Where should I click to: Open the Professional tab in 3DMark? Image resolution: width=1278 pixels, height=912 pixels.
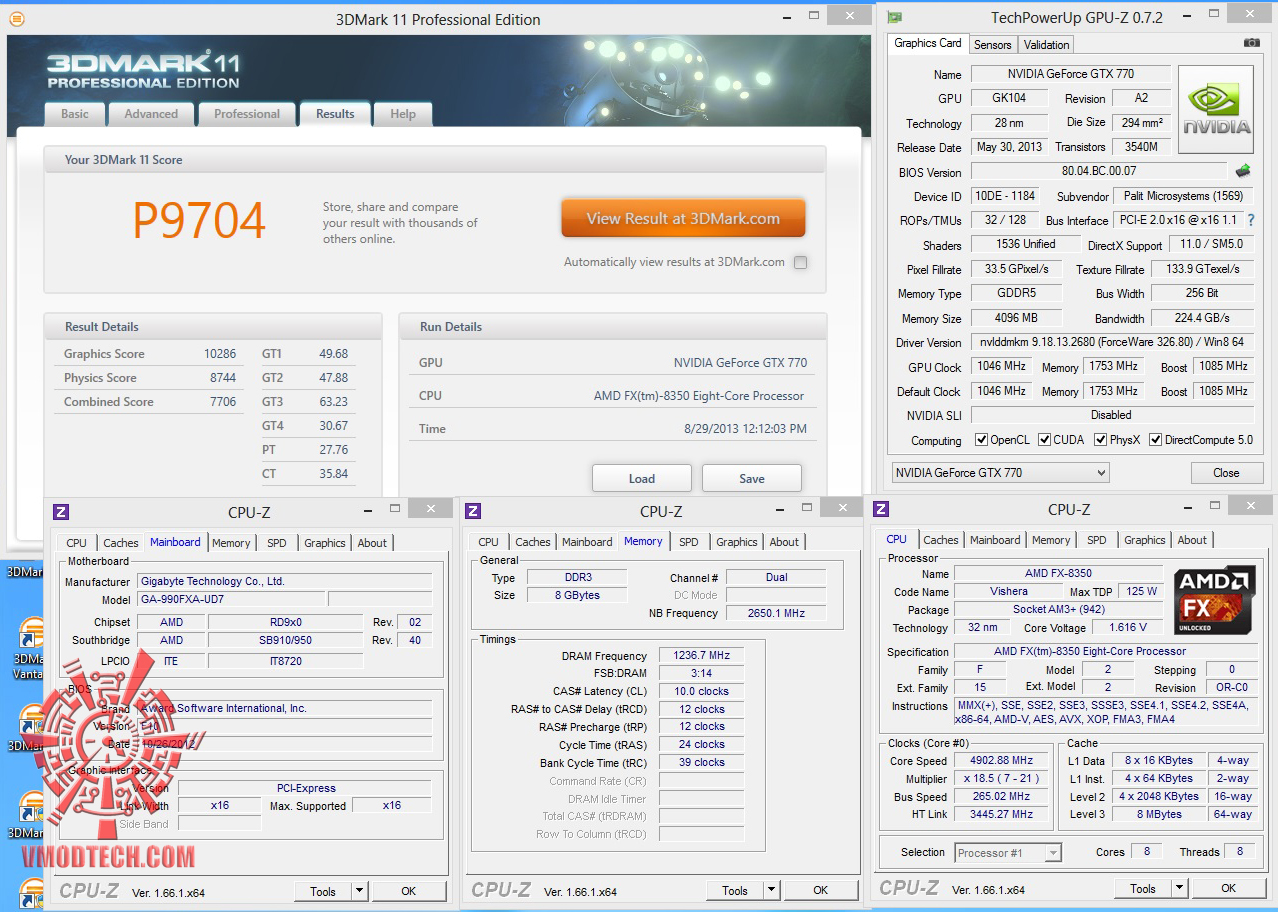pyautogui.click(x=247, y=114)
